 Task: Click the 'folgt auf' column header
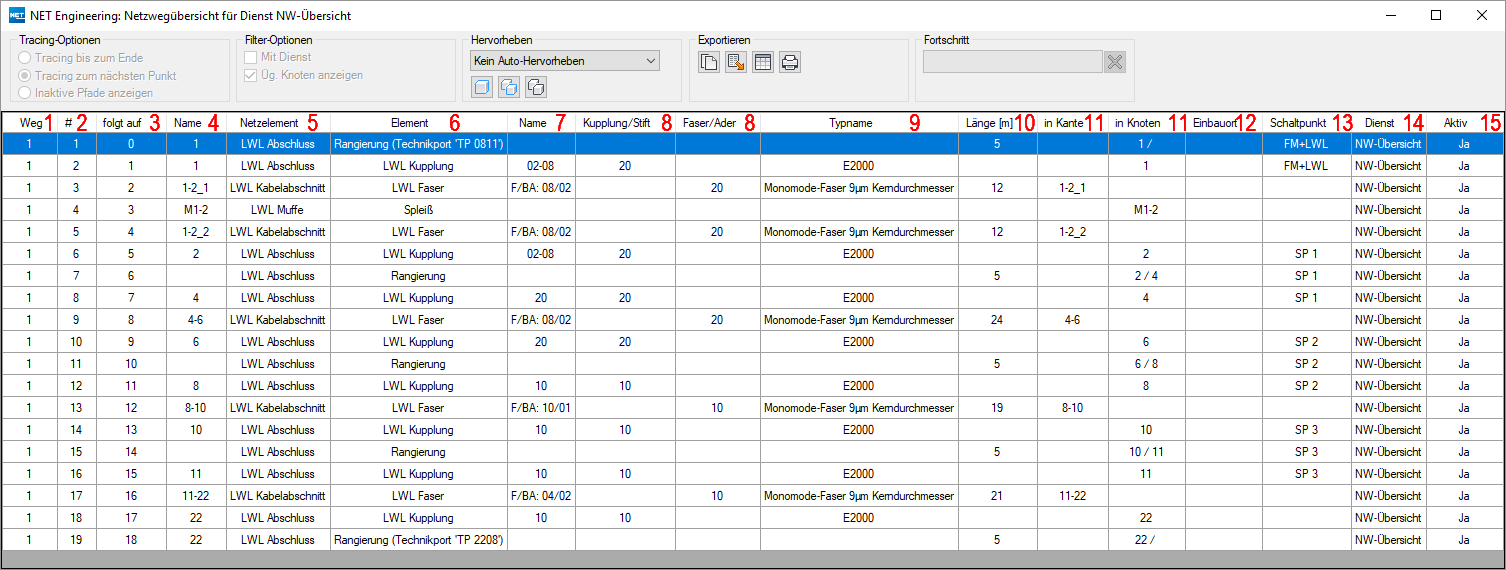(131, 122)
